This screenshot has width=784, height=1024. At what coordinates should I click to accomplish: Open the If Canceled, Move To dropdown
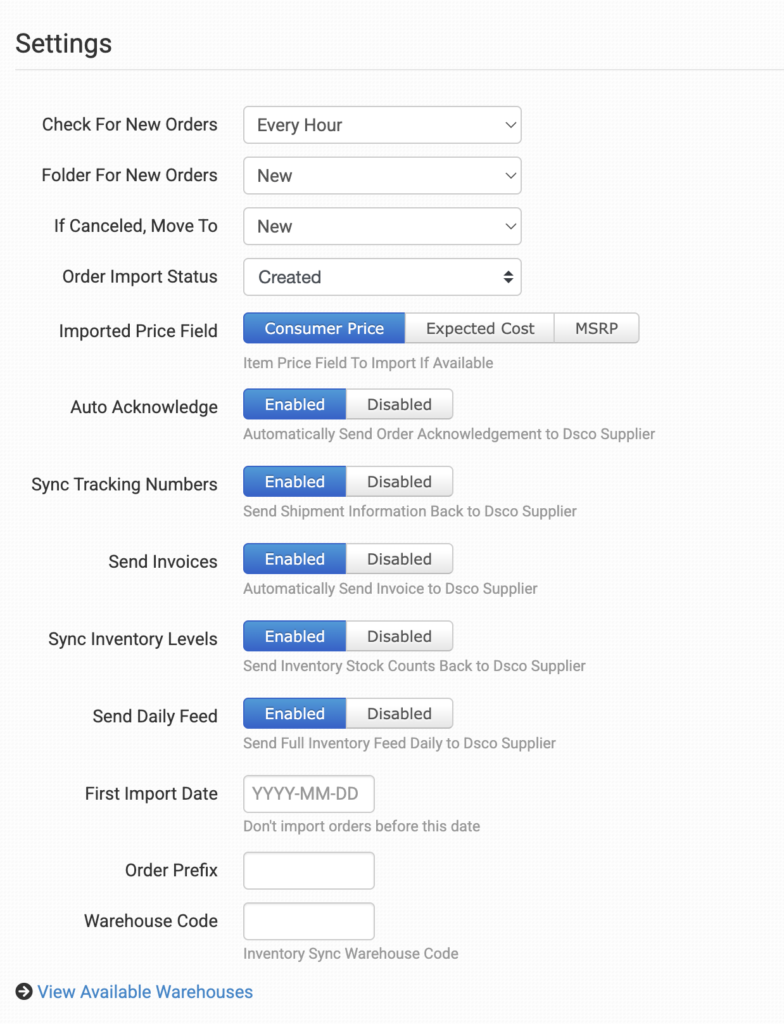coord(382,226)
